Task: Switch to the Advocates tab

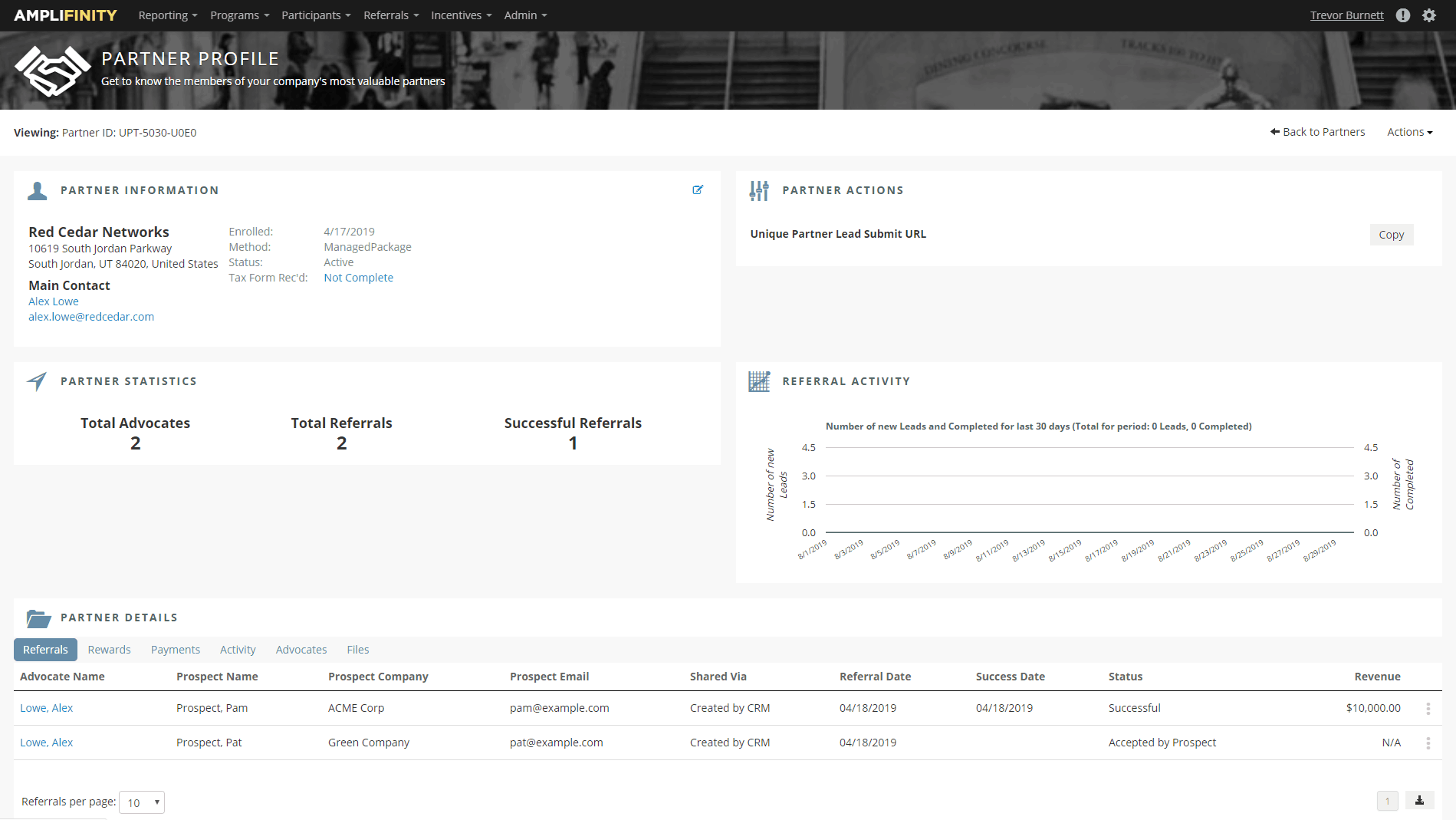Action: pyautogui.click(x=301, y=650)
